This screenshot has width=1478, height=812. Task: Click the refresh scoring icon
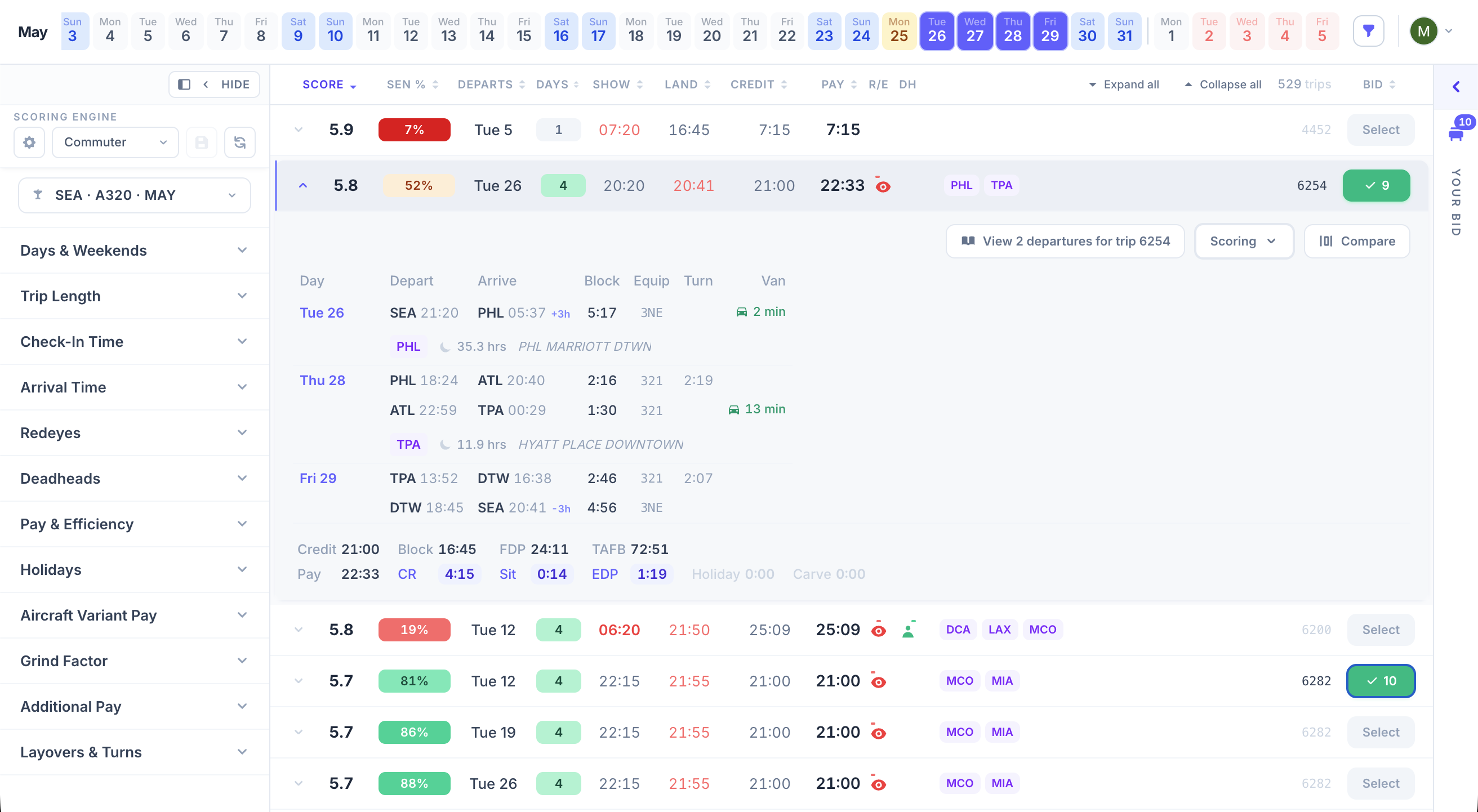click(x=240, y=142)
